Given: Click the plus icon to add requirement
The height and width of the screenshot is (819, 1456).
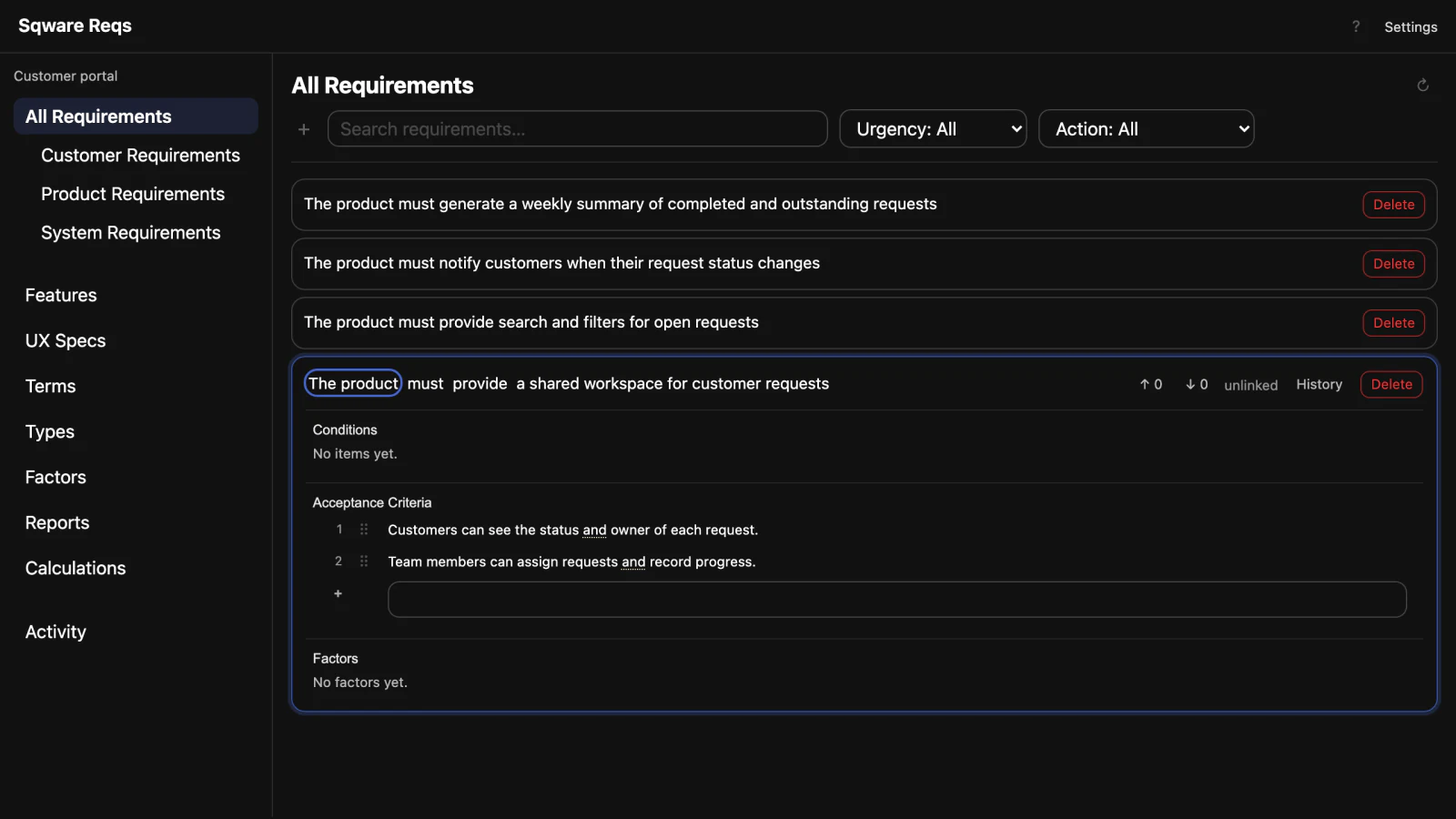Looking at the screenshot, I should (x=304, y=129).
